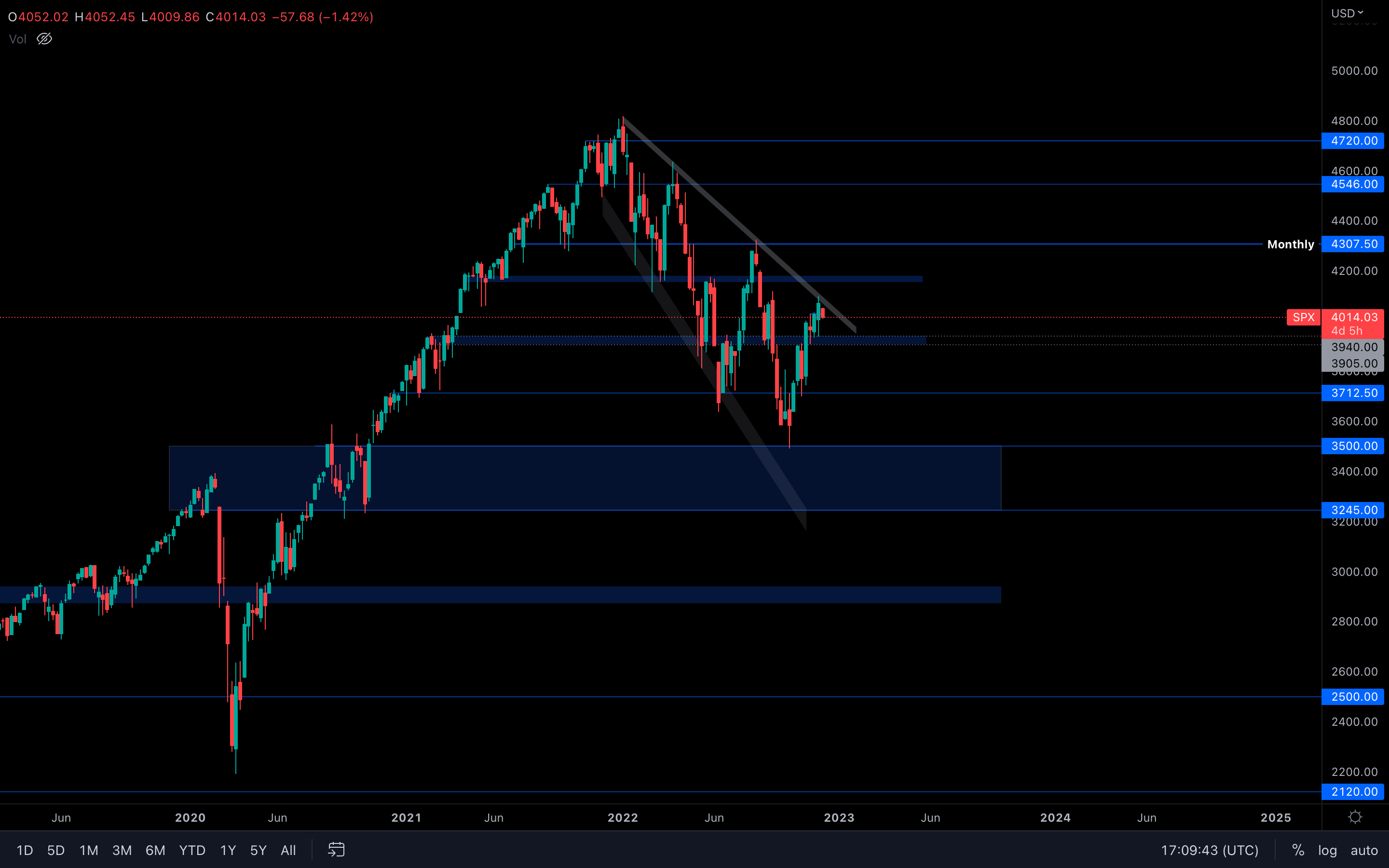Show All time range
Screen dimensions: 1389x868
tap(288, 850)
